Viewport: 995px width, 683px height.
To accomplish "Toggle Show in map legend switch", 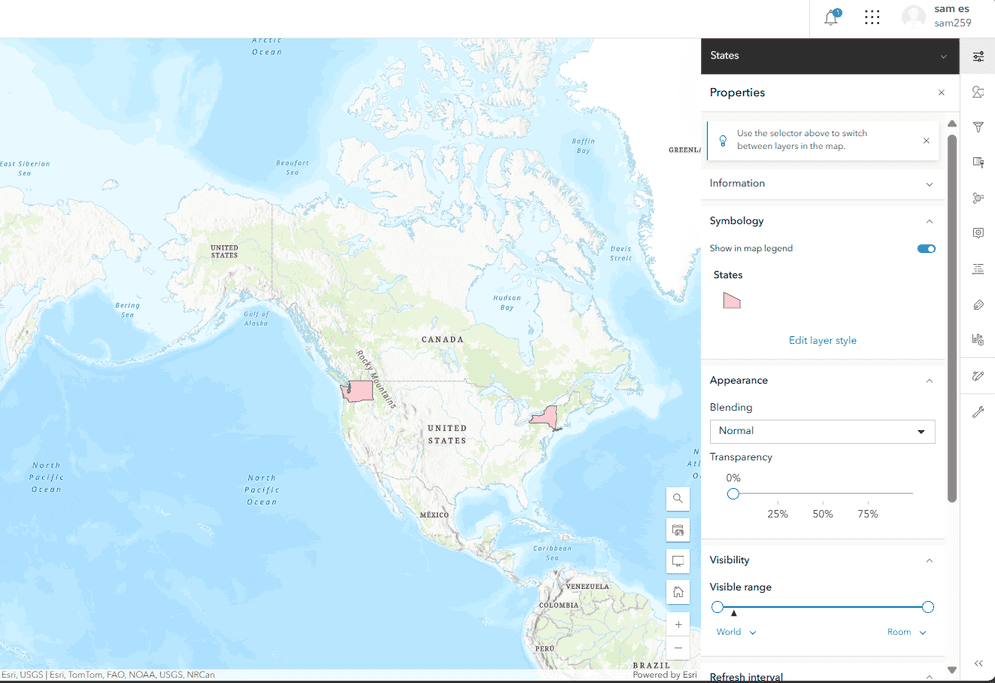I will click(x=926, y=249).
